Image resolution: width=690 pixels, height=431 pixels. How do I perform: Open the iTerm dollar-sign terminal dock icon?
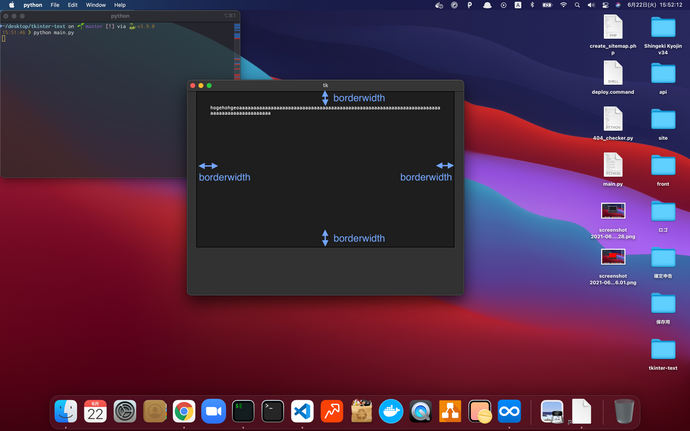point(243,411)
